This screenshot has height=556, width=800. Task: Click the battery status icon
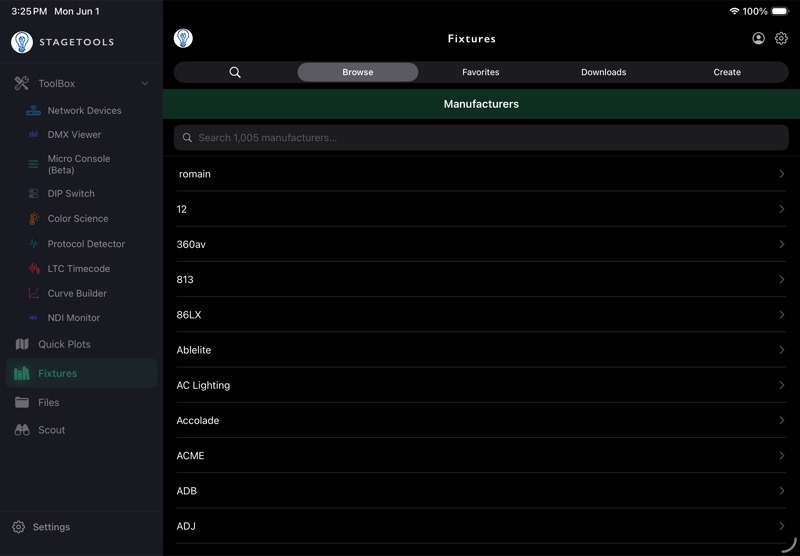[781, 11]
